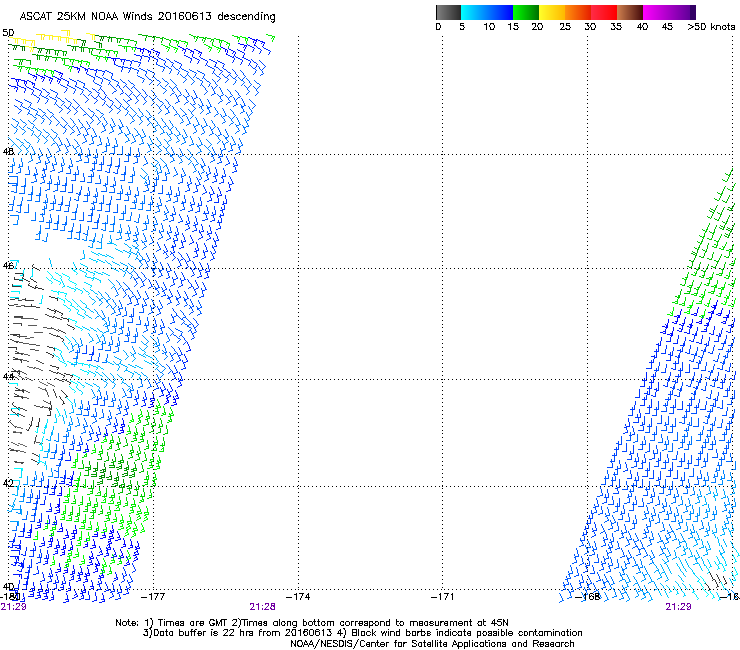The image size is (740, 650).
Task: Click the latitude label '50'
Action: [x=8, y=33]
